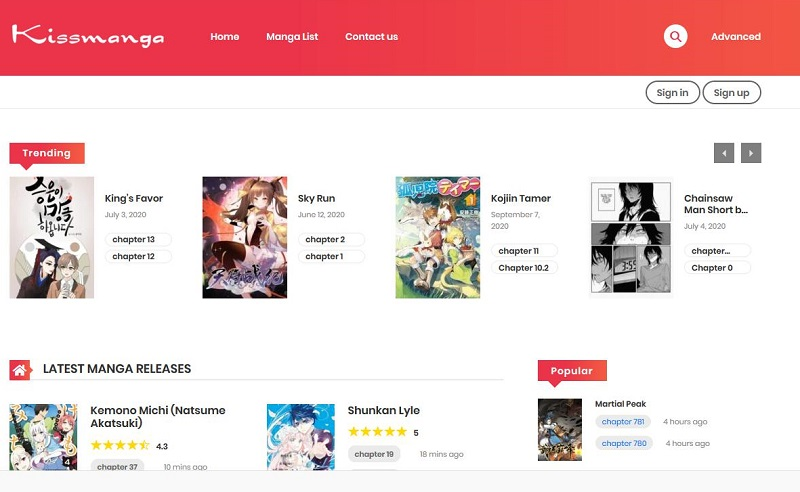800x492 pixels.
Task: Click the '18 mins ago' timestamp
Action: coord(442,454)
